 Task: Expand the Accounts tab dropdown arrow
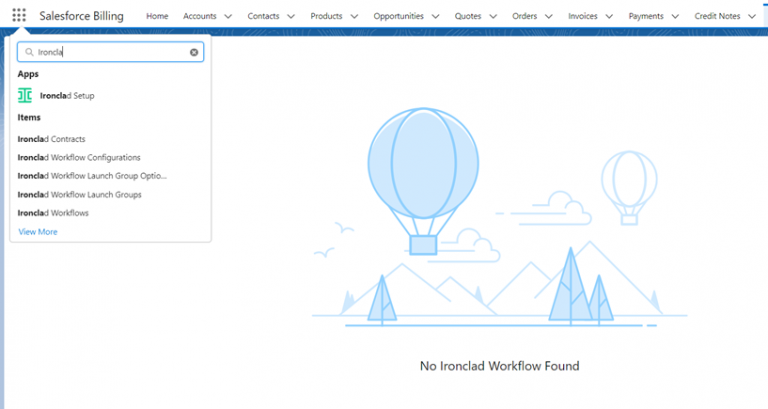[228, 17]
